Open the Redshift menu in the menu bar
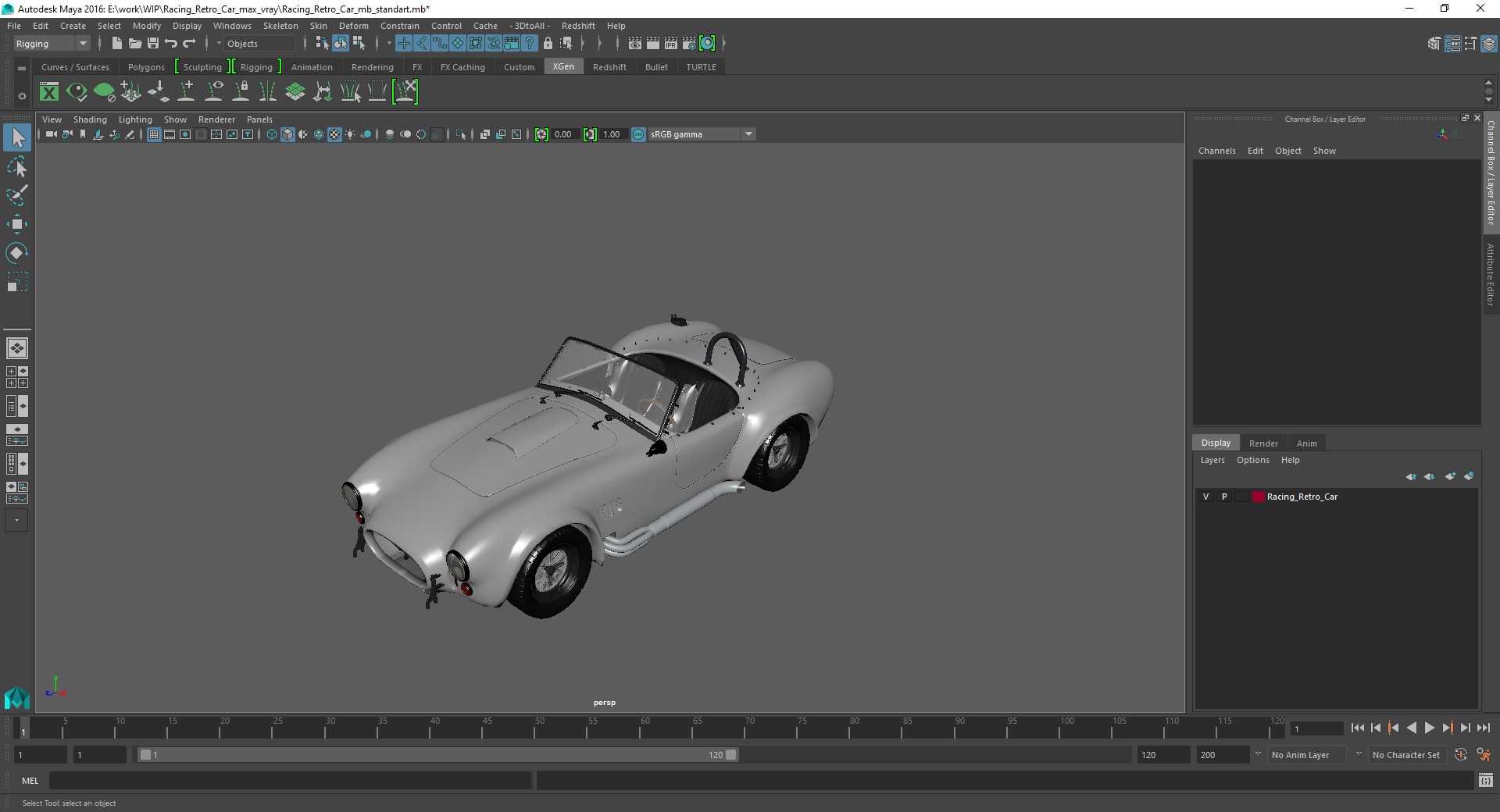Image resolution: width=1500 pixels, height=812 pixels. [x=578, y=26]
